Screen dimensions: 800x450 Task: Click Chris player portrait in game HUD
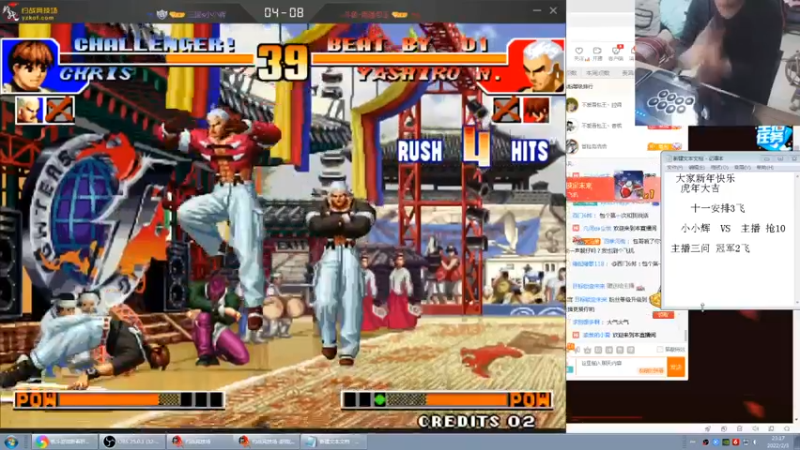pyautogui.click(x=29, y=65)
